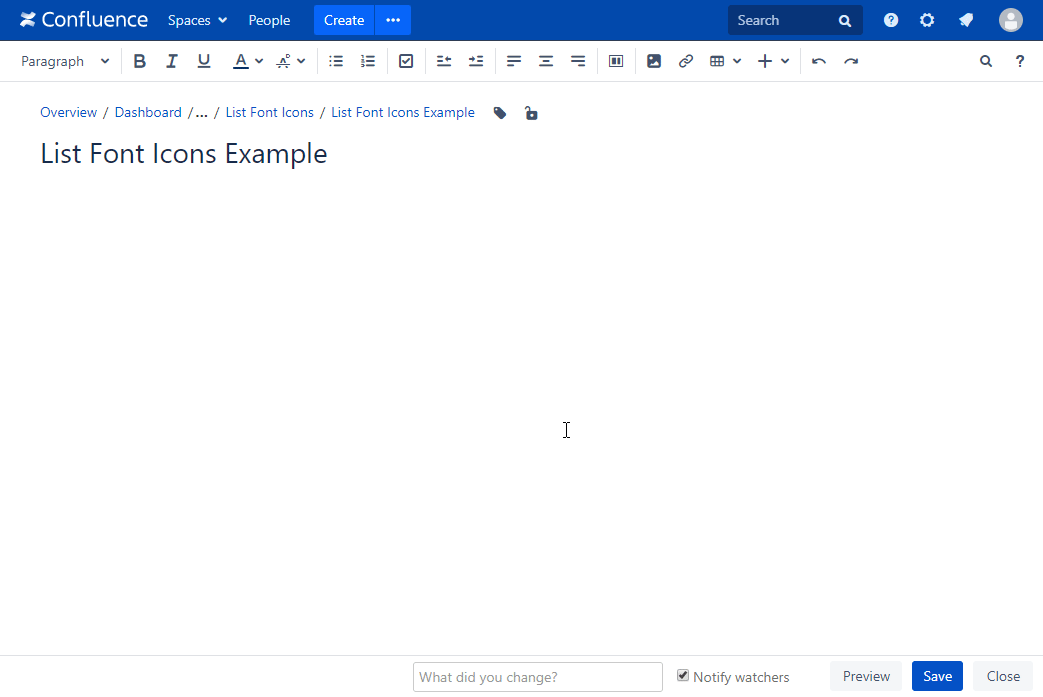Insert a bullet list

[336, 61]
